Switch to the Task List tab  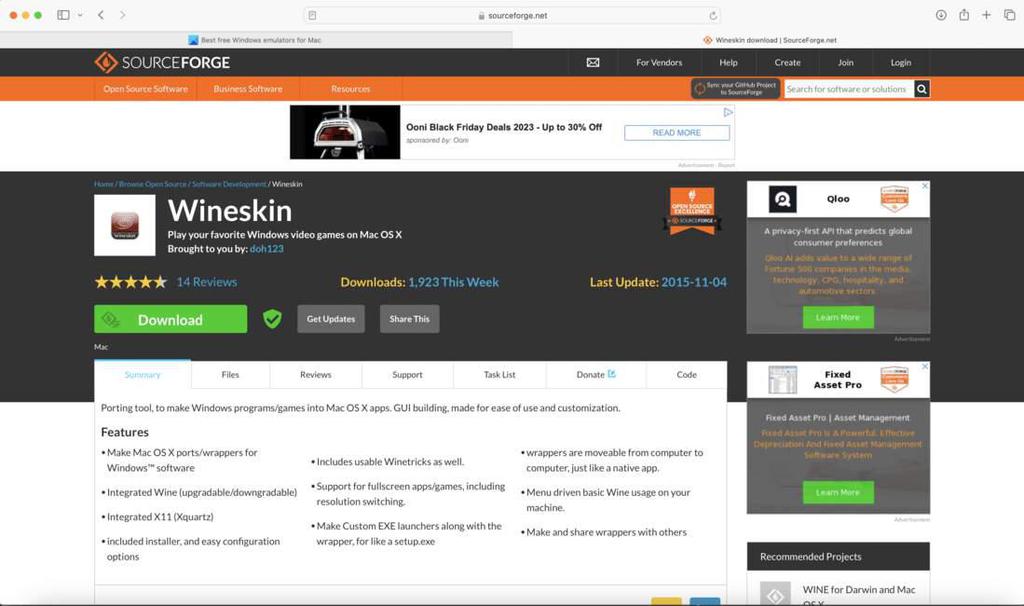pyautogui.click(x=500, y=375)
